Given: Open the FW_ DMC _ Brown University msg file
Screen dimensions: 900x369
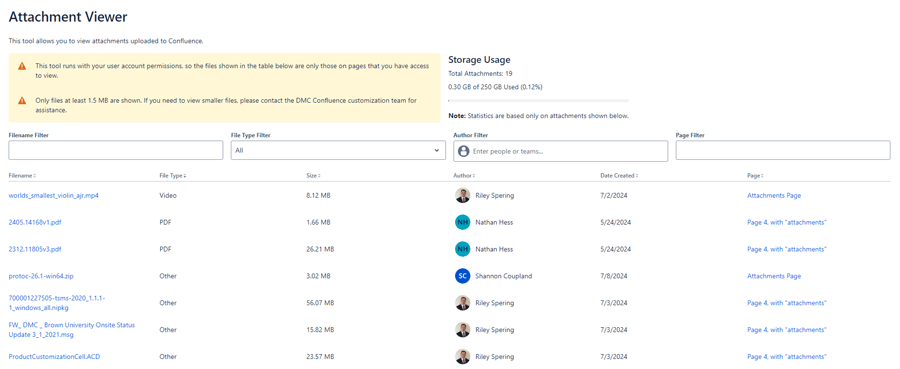Looking at the screenshot, I should point(72,330).
